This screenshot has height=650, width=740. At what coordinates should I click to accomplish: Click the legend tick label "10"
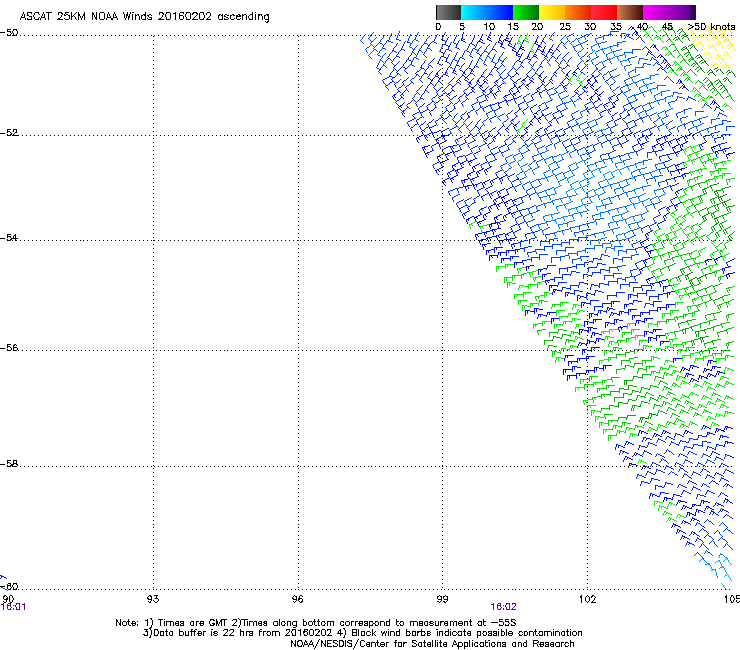pyautogui.click(x=489, y=26)
